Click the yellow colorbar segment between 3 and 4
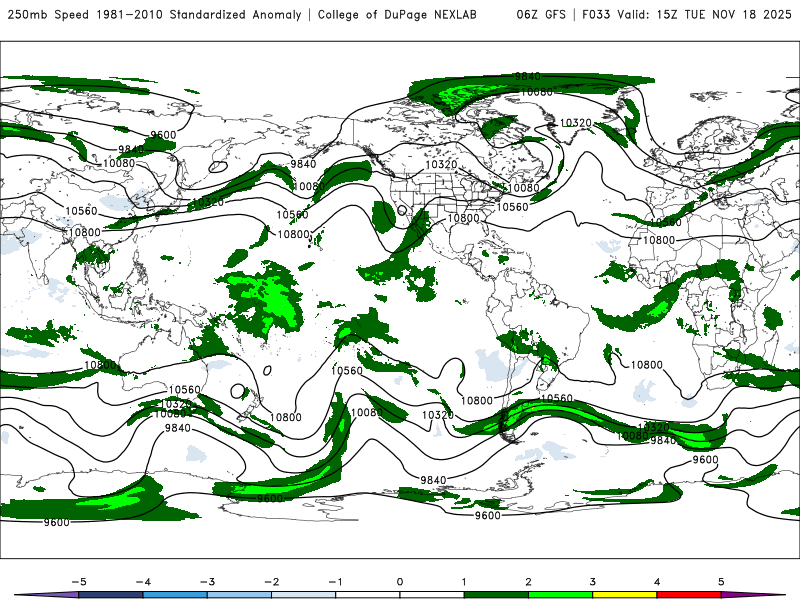800x600 pixels. 624,595
